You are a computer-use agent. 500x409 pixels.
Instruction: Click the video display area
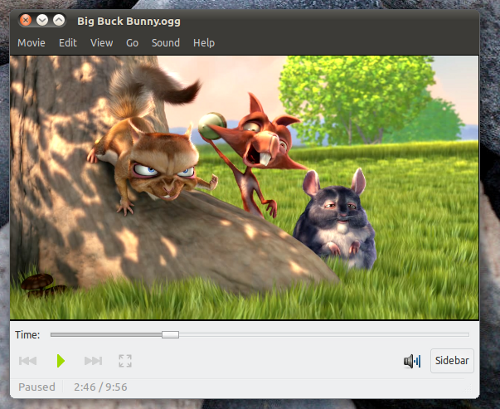244,188
